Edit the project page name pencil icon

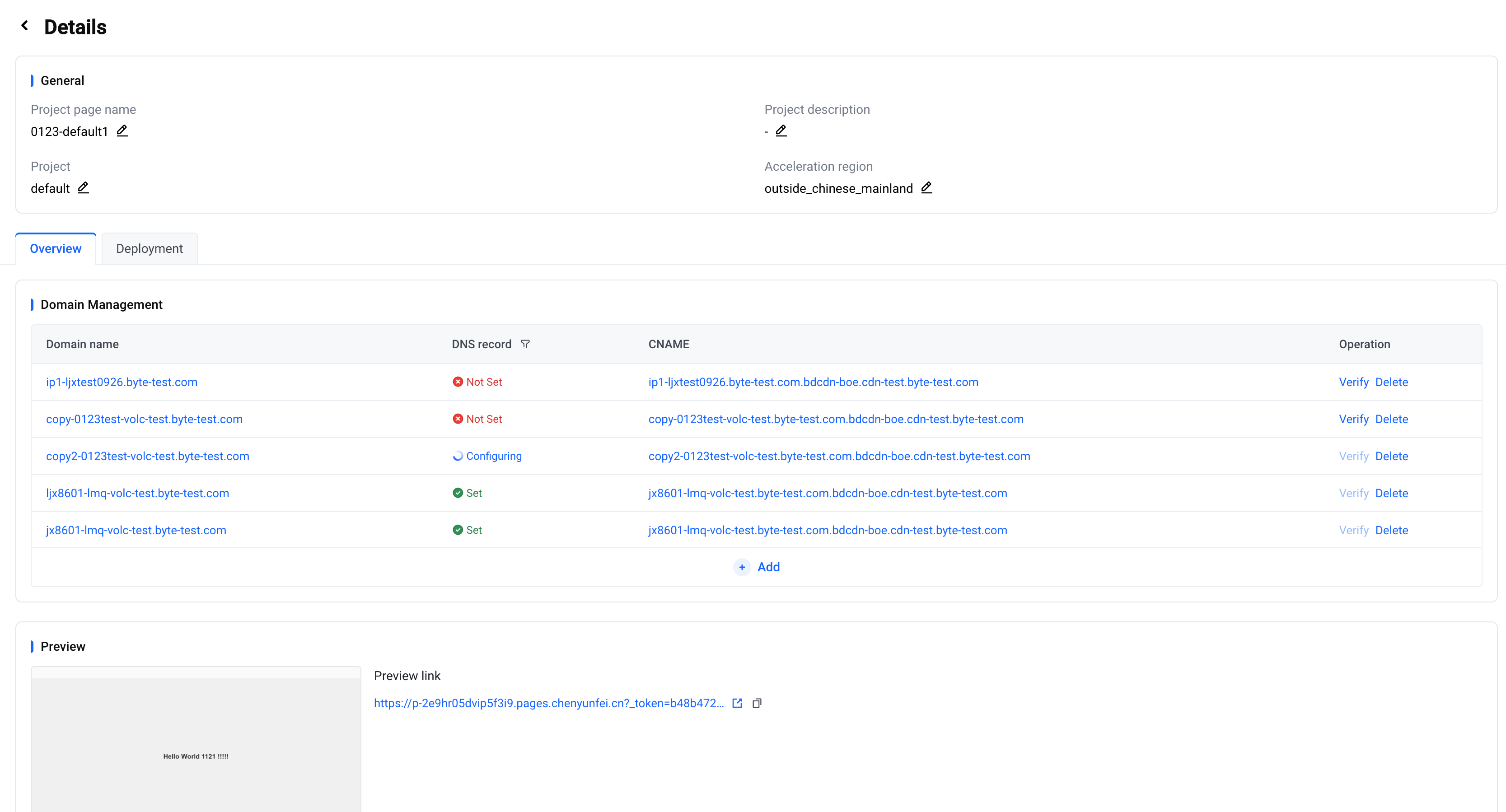(122, 131)
